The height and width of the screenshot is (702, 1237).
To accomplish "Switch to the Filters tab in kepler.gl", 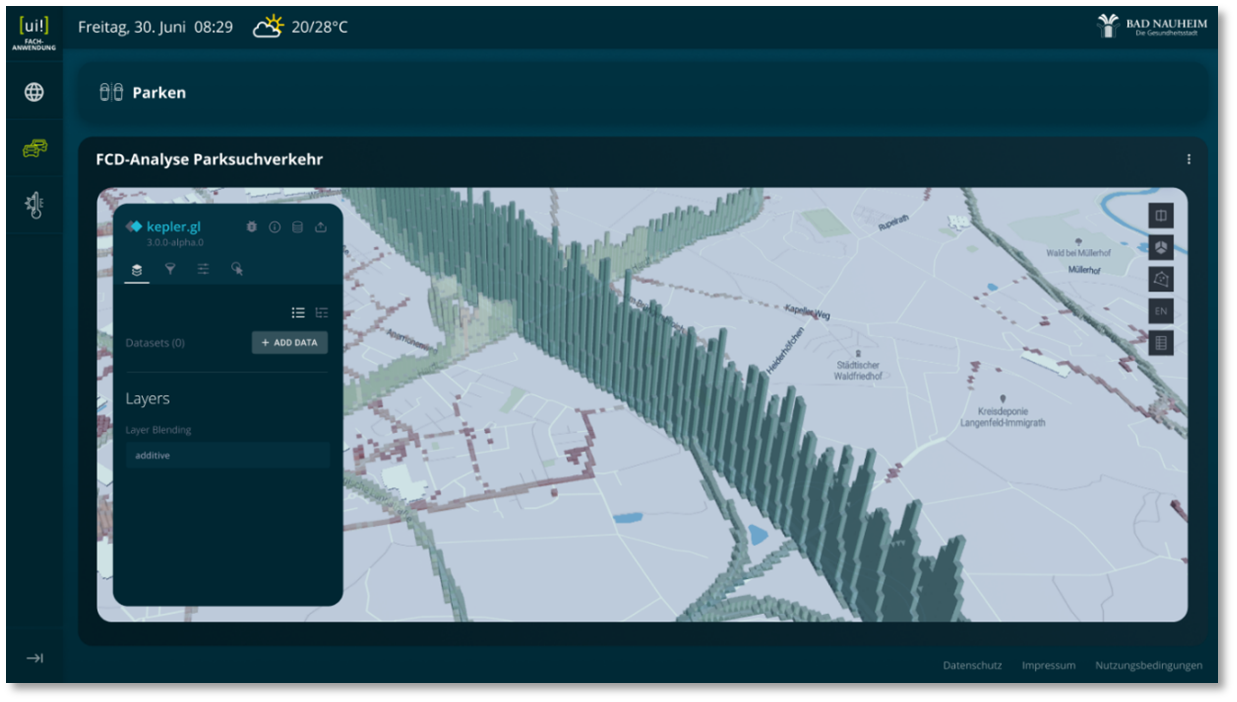I will click(170, 269).
